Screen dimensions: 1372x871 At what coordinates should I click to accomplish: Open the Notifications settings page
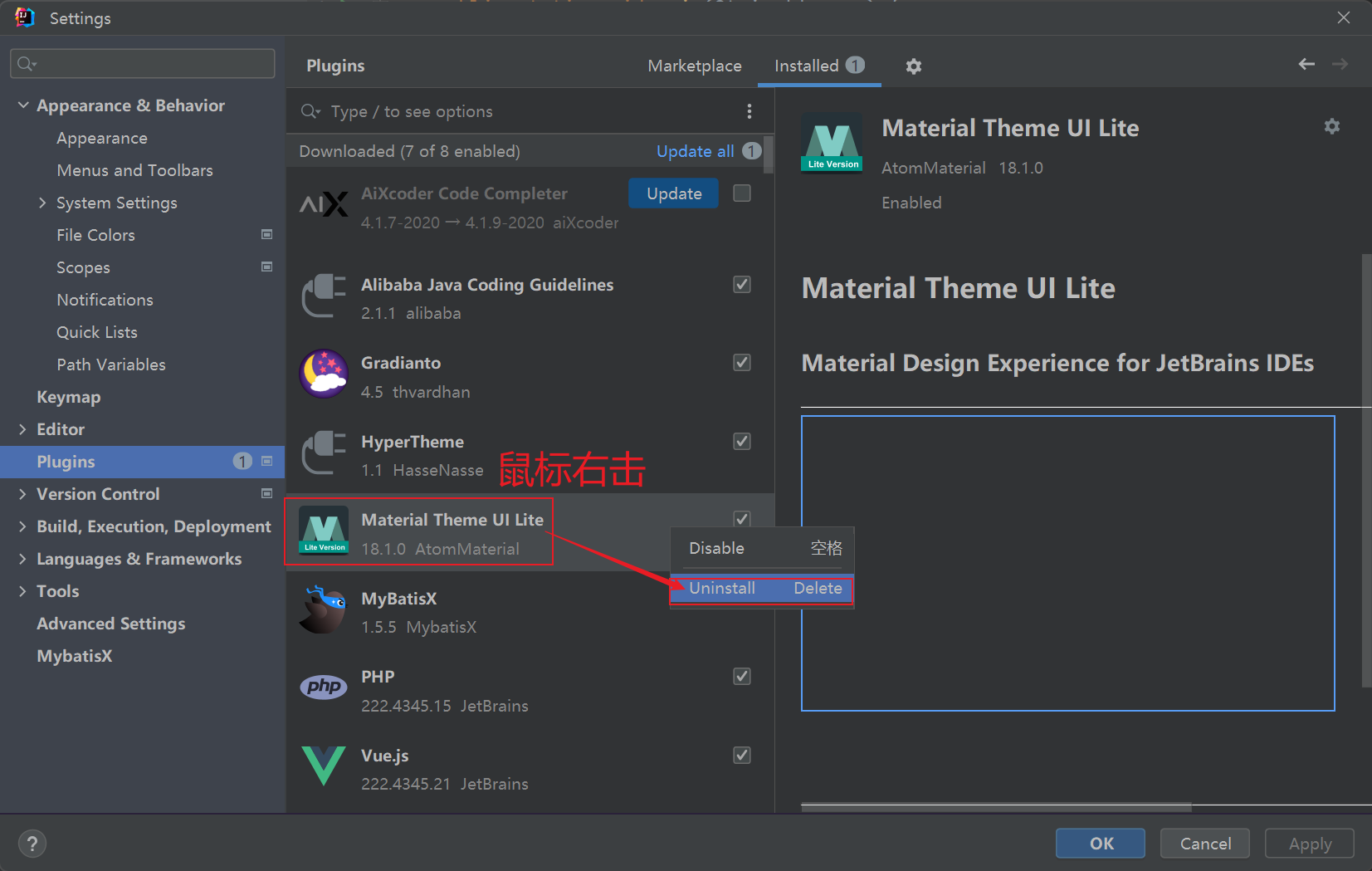click(x=105, y=300)
